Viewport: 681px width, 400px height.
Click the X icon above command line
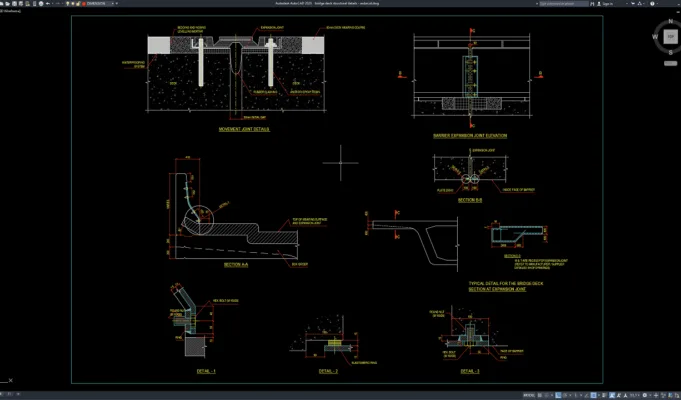point(10,380)
